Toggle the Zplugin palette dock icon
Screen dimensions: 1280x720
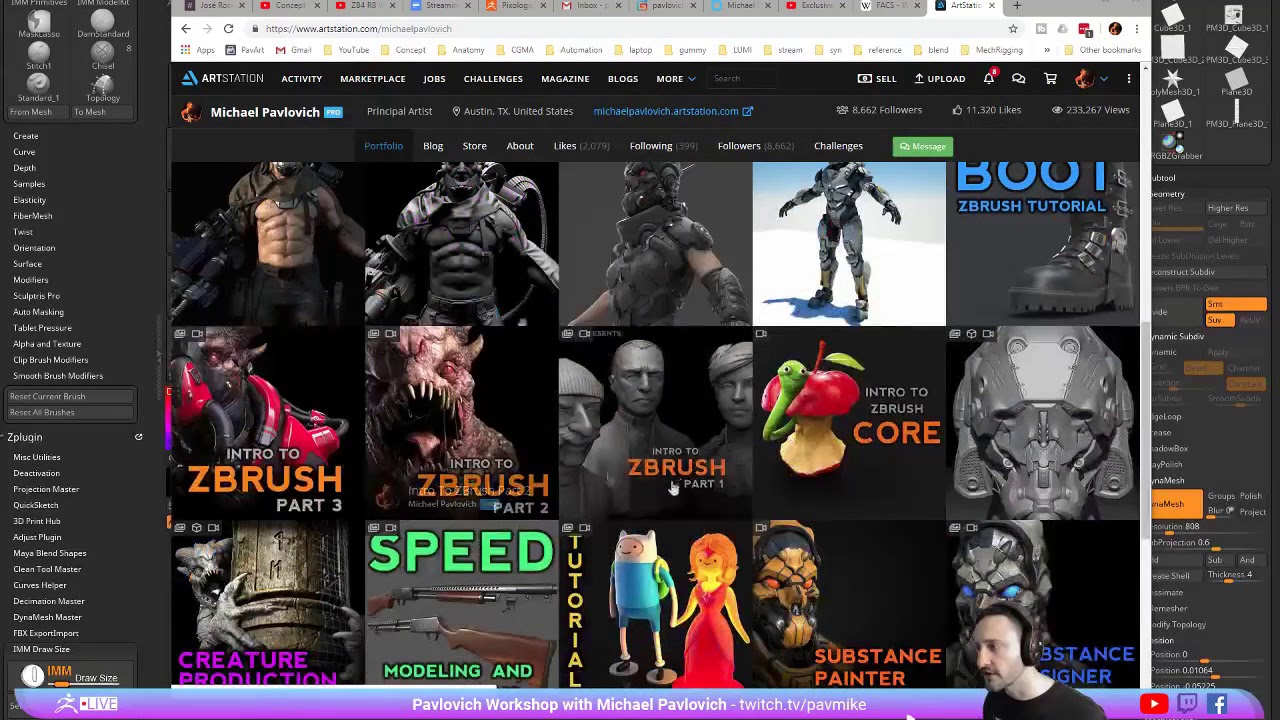(x=139, y=437)
